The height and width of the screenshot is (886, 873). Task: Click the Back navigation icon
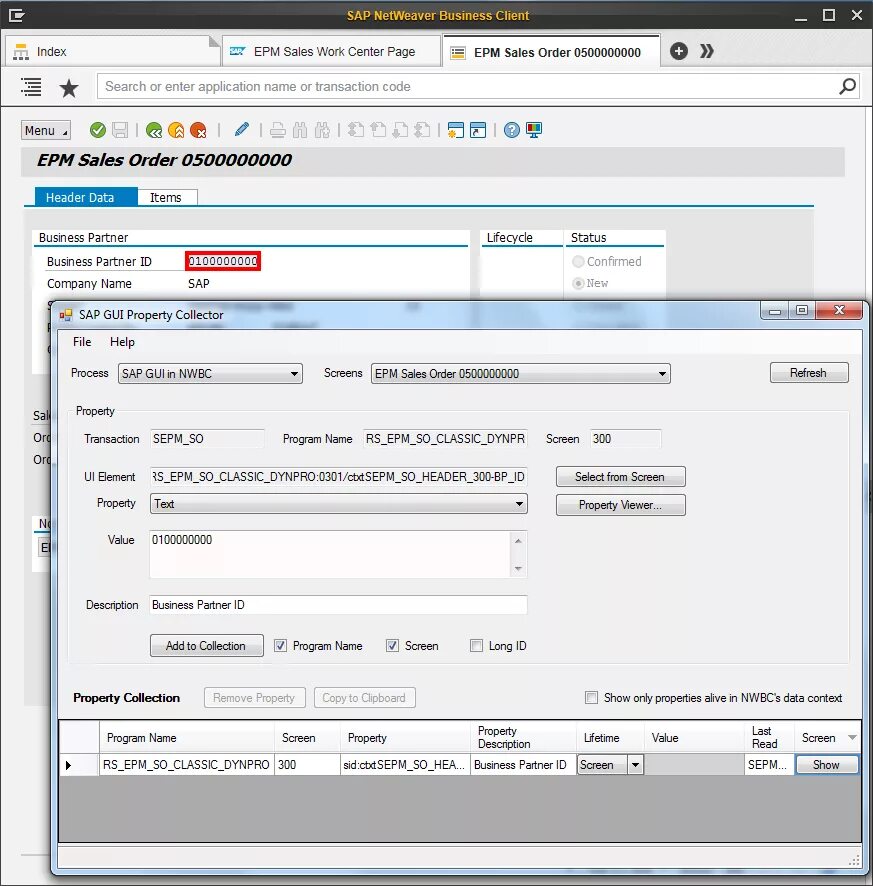[x=156, y=130]
